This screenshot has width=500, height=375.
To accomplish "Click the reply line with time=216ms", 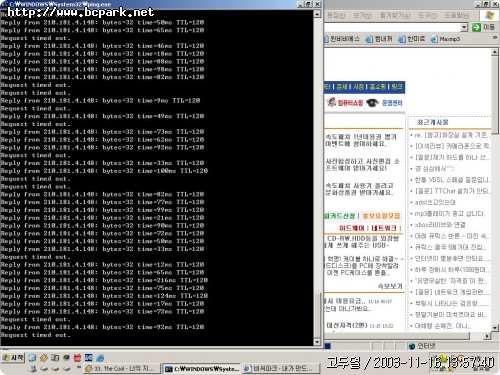I will coord(104,280).
